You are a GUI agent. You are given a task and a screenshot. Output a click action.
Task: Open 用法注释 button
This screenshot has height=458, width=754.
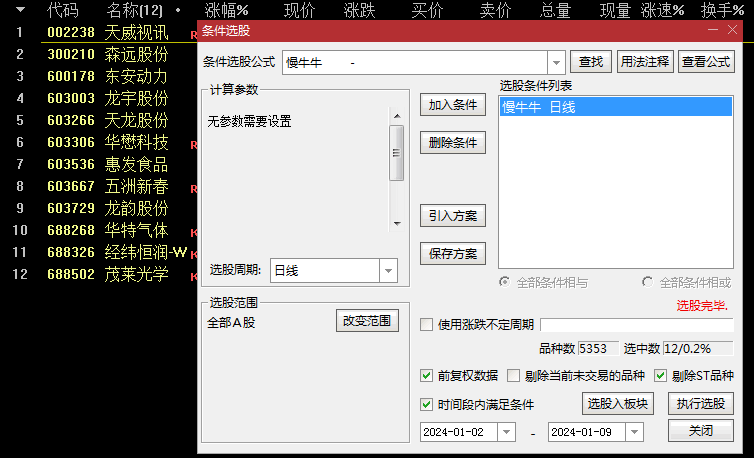(645, 62)
